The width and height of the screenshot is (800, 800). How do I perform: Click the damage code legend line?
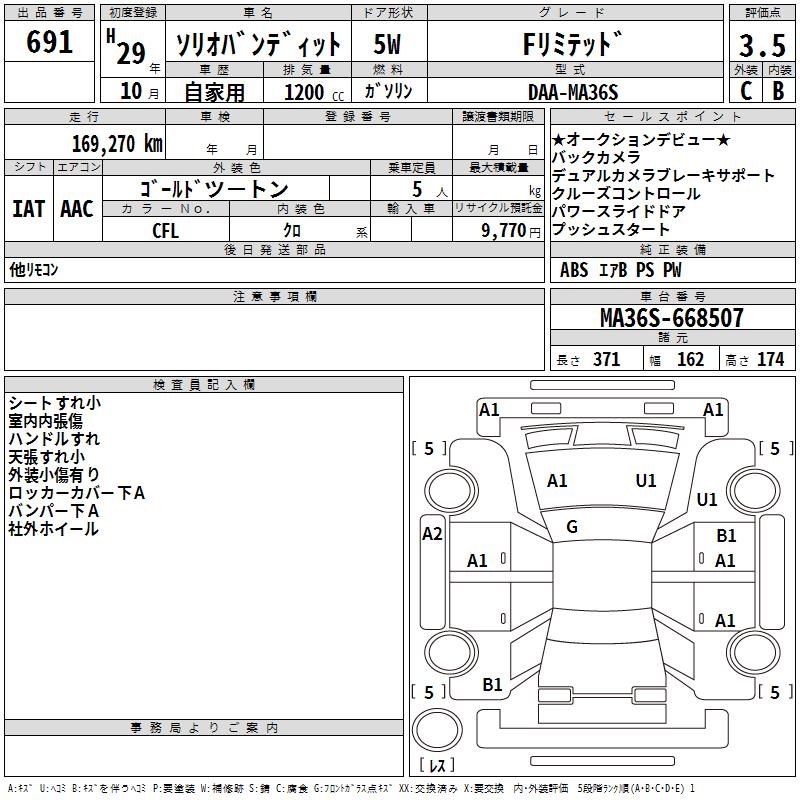352,788
